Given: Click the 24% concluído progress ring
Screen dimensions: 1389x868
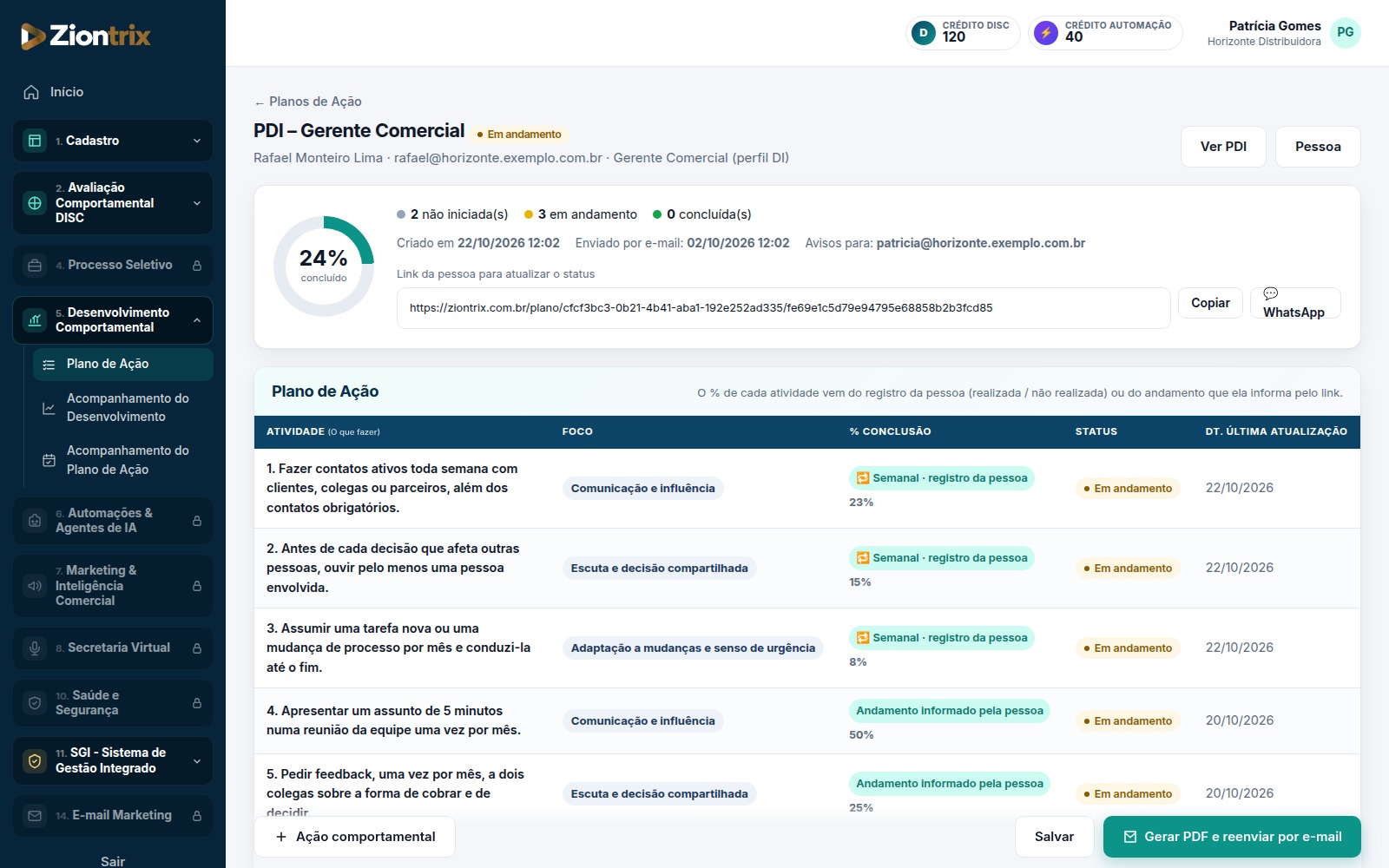Looking at the screenshot, I should click(x=324, y=266).
